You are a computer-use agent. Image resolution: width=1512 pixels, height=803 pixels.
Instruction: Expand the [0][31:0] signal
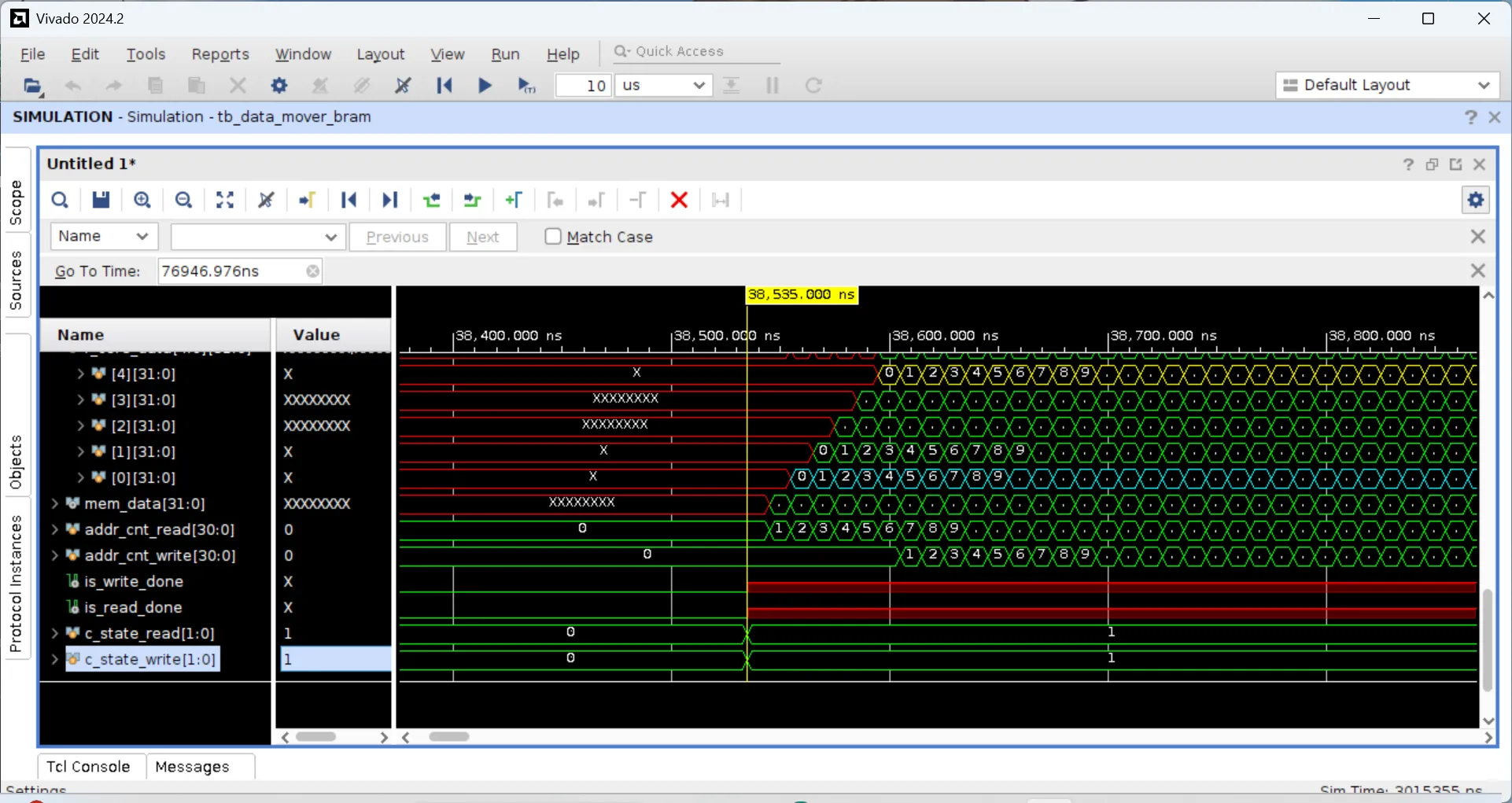81,477
